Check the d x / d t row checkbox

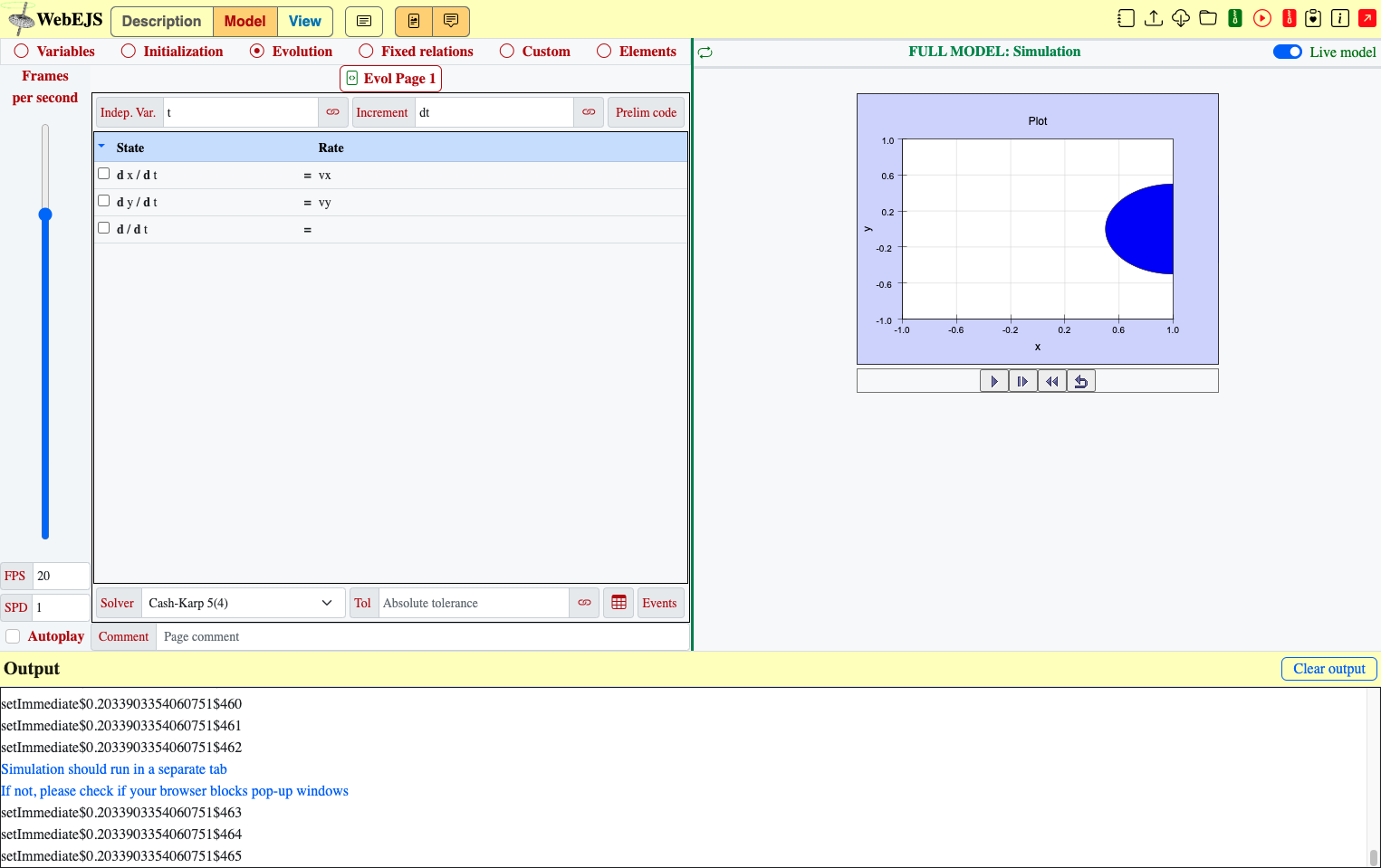click(x=104, y=174)
